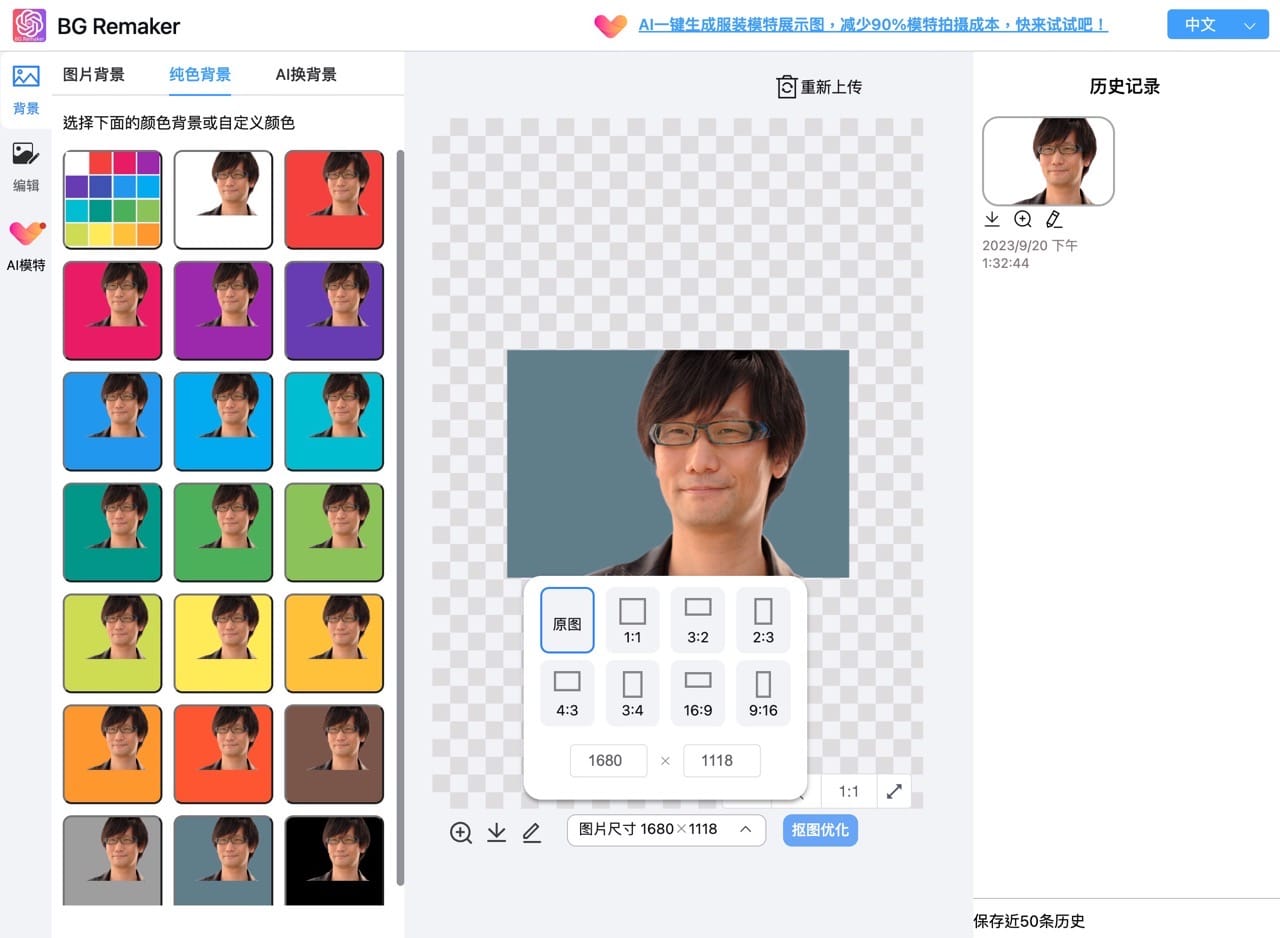Collapse the 图片尺寸 1680×1118 size dropdown
The image size is (1280, 938).
point(666,830)
